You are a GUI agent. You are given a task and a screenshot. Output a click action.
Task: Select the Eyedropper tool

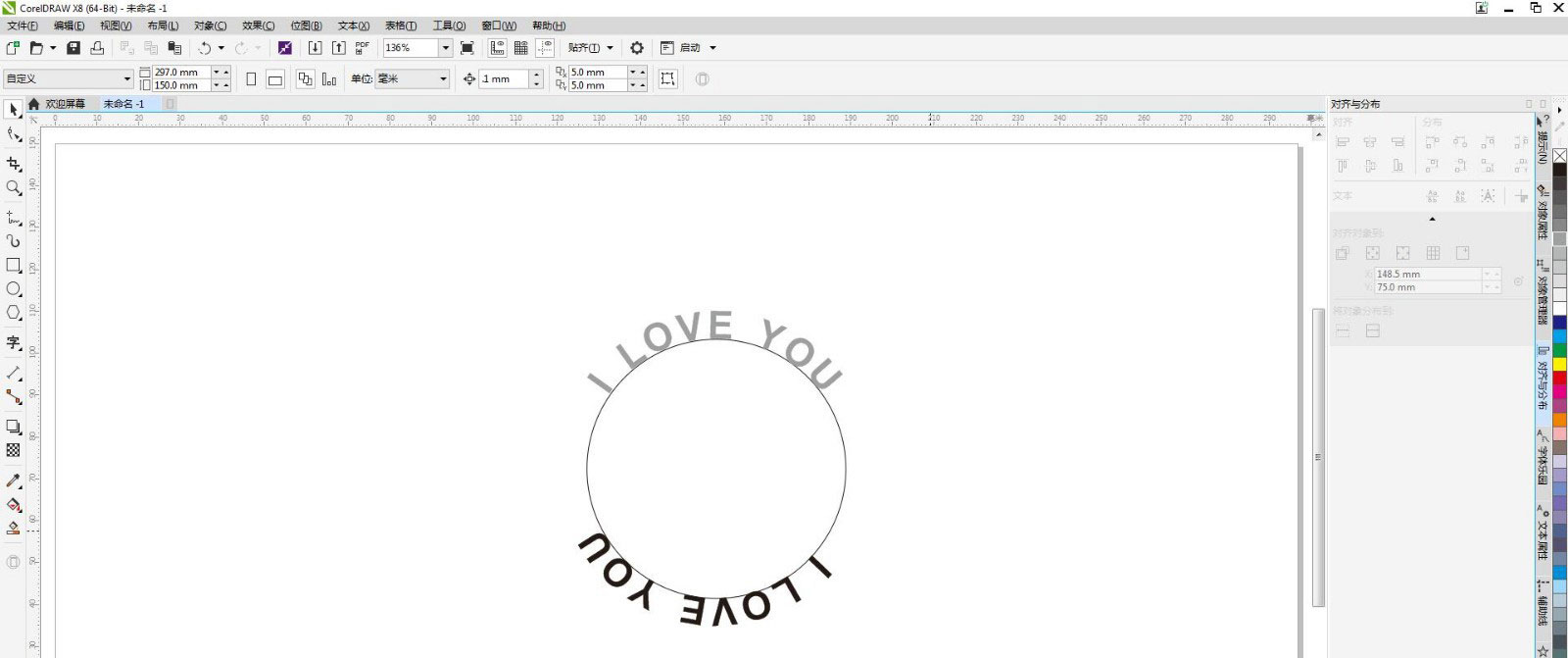click(14, 481)
